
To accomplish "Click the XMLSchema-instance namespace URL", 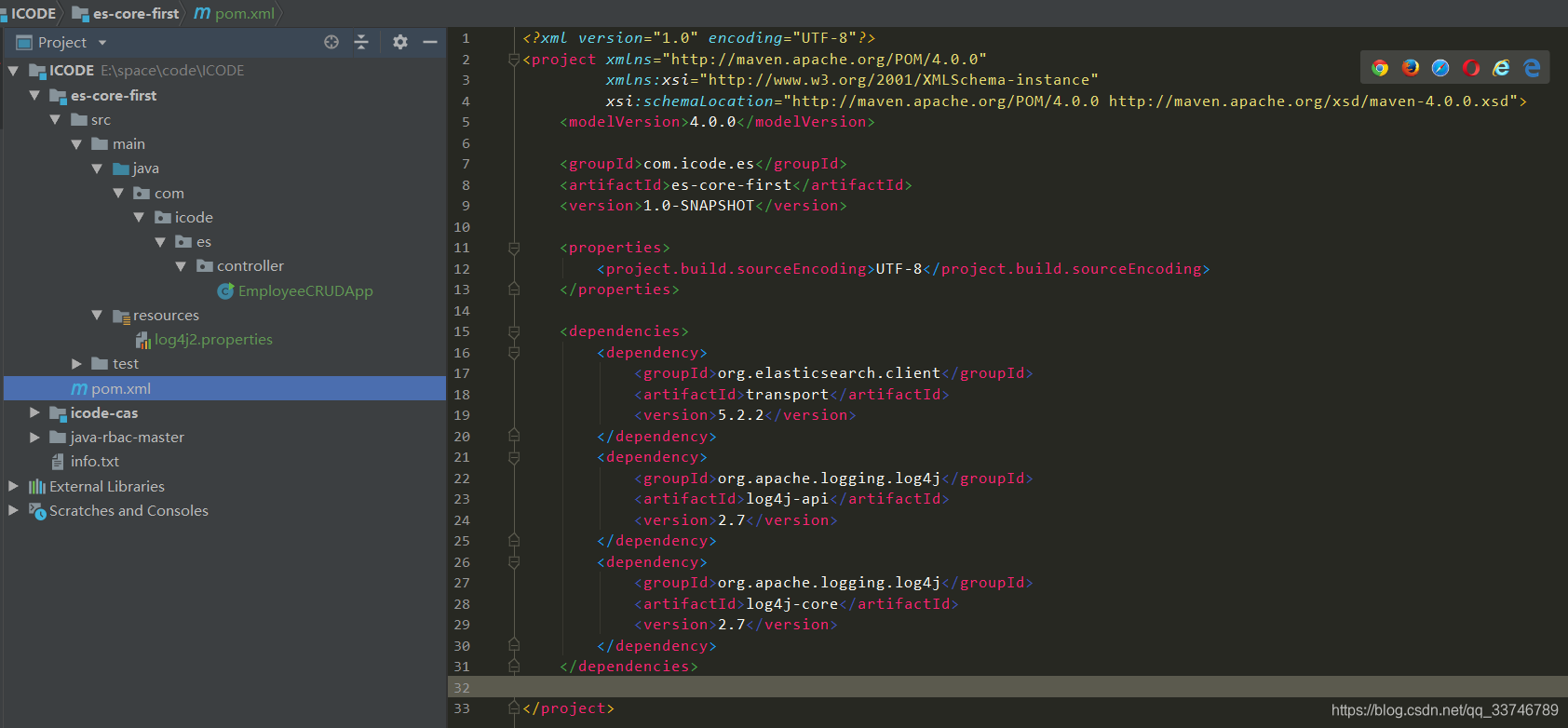I will (x=899, y=80).
